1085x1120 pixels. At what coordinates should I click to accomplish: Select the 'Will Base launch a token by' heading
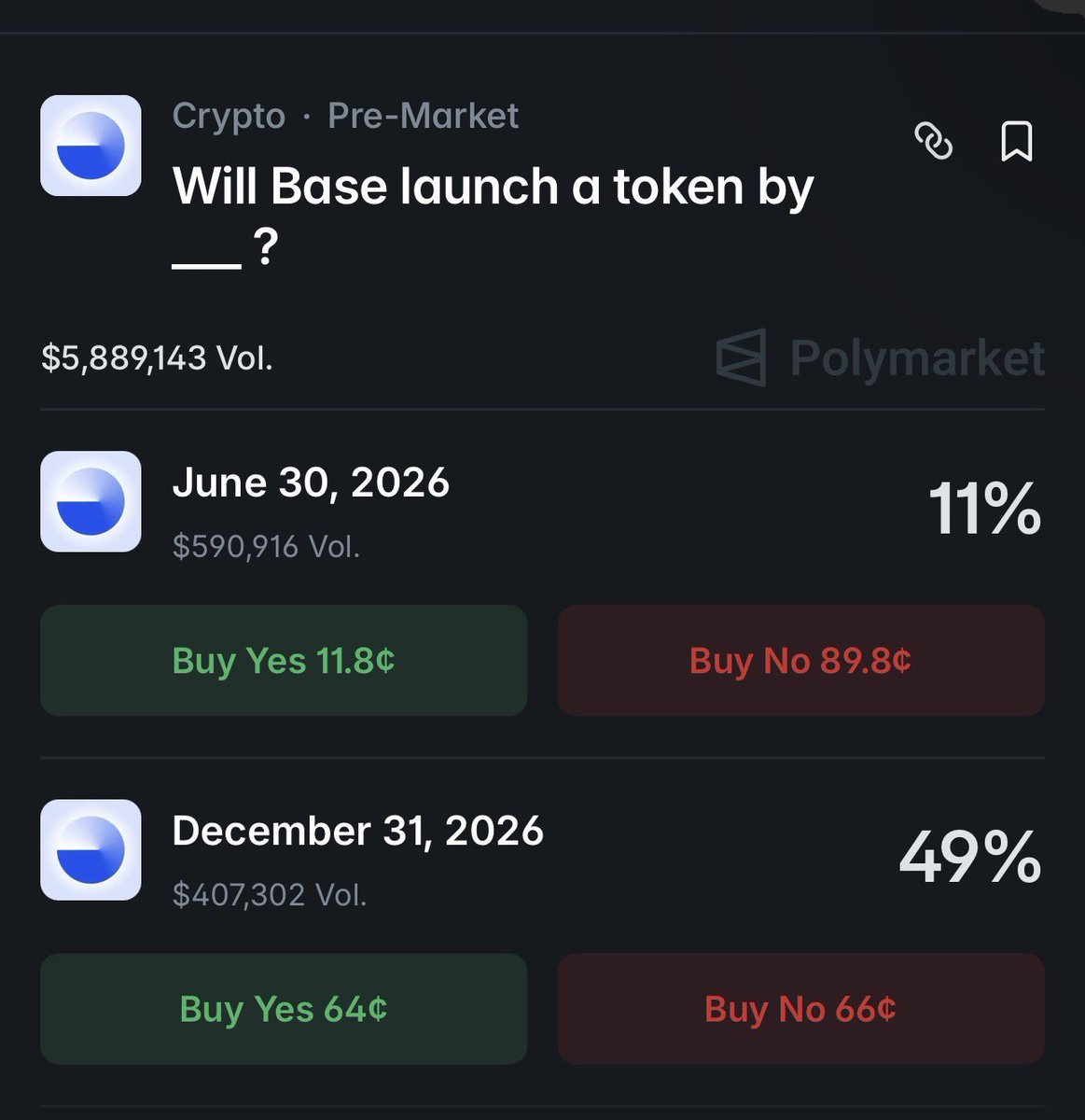click(493, 217)
